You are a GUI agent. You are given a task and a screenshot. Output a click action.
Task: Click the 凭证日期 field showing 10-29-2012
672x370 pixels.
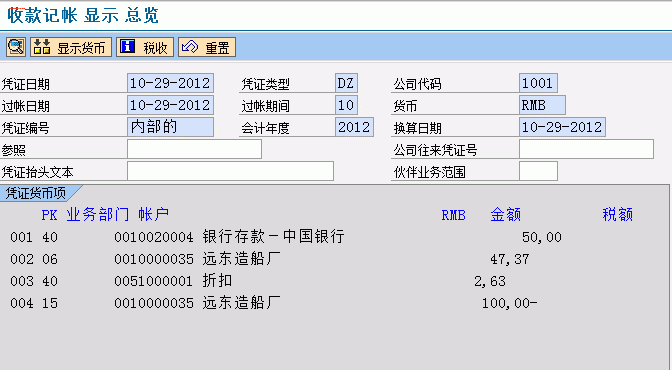pos(170,83)
